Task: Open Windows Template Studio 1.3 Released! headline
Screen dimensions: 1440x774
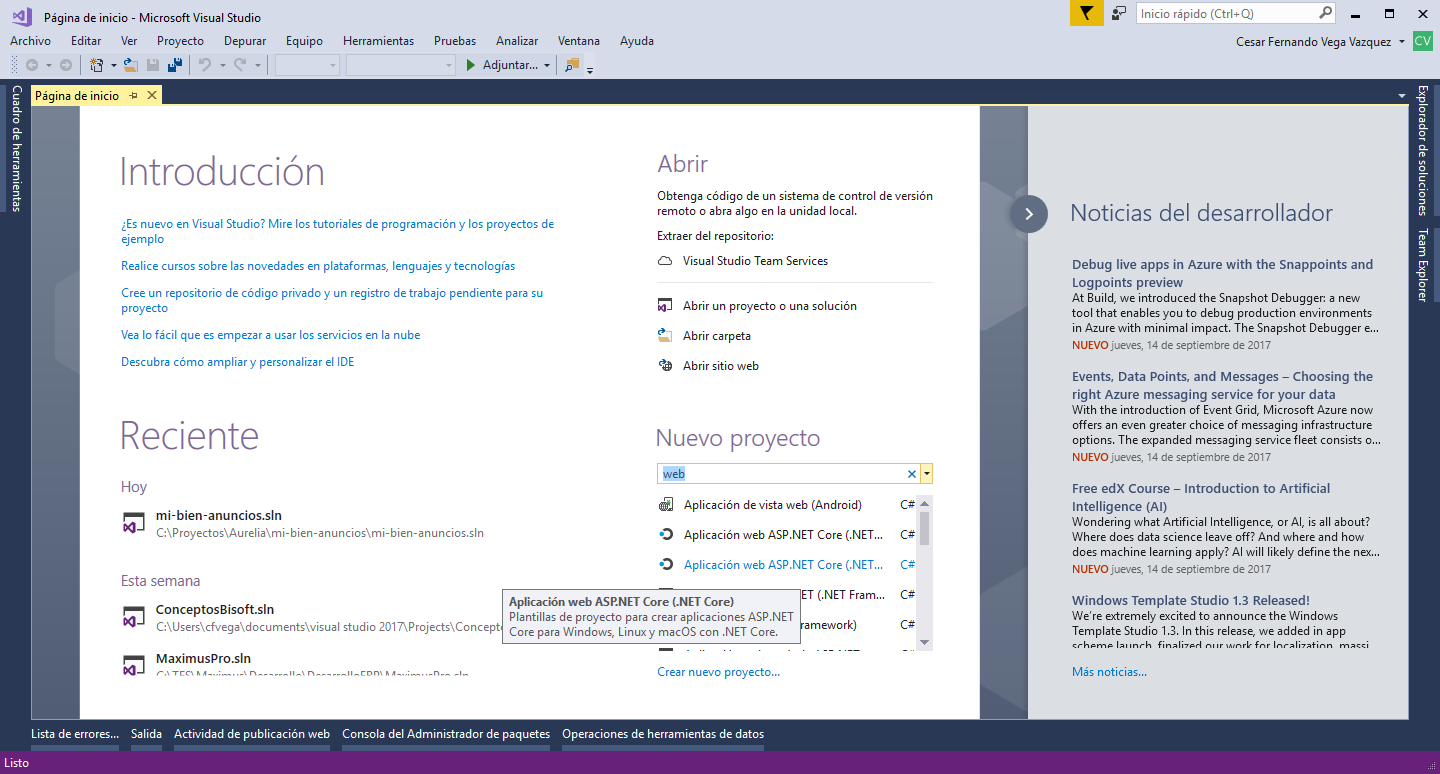Action: point(1191,601)
